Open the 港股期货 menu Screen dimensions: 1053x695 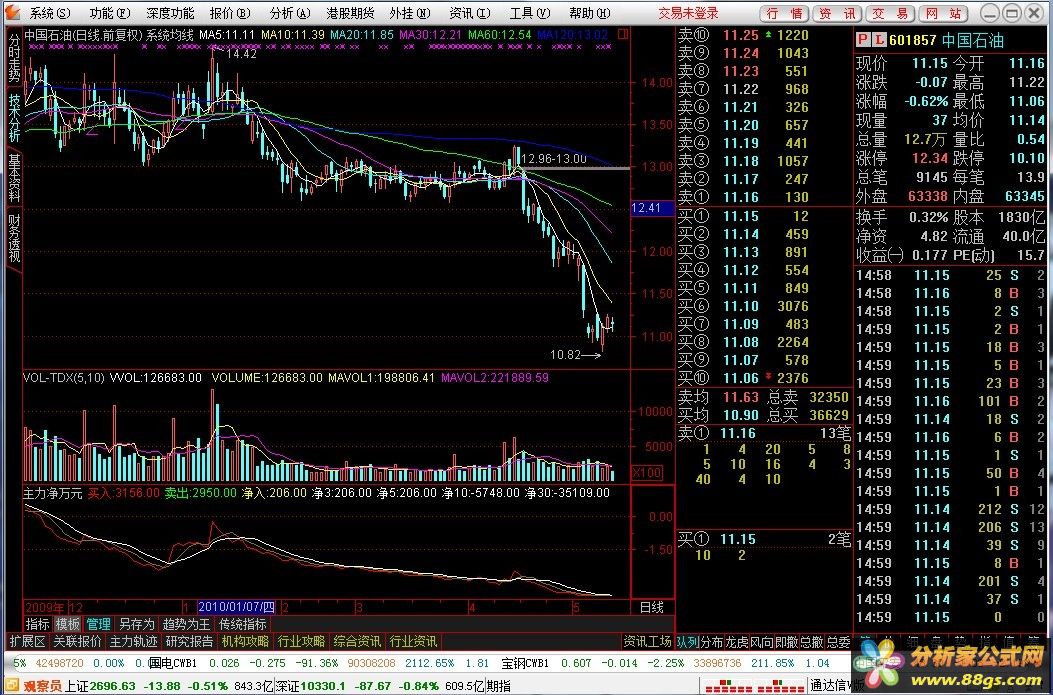click(x=350, y=13)
